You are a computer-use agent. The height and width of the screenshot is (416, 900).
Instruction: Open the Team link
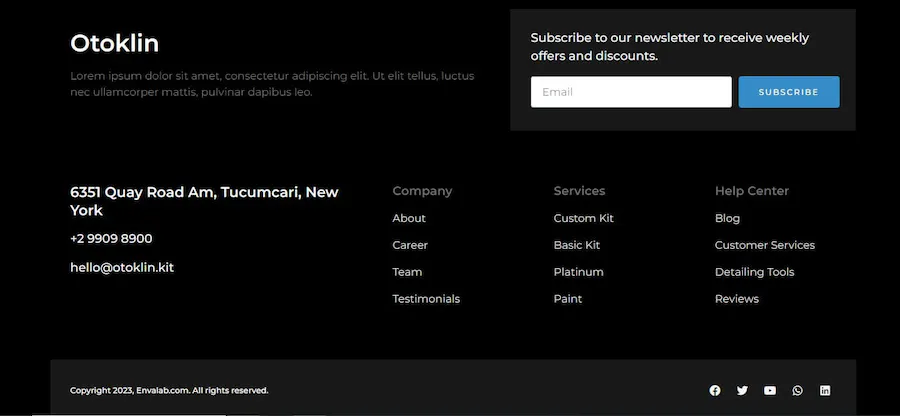(407, 272)
